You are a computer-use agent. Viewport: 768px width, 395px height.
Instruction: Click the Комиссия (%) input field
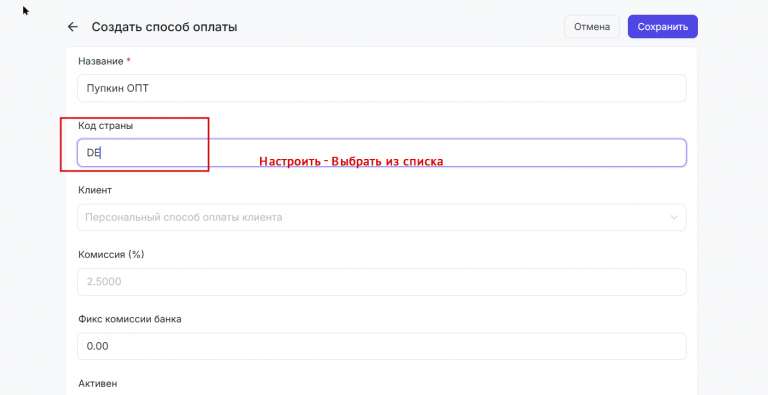coord(382,282)
